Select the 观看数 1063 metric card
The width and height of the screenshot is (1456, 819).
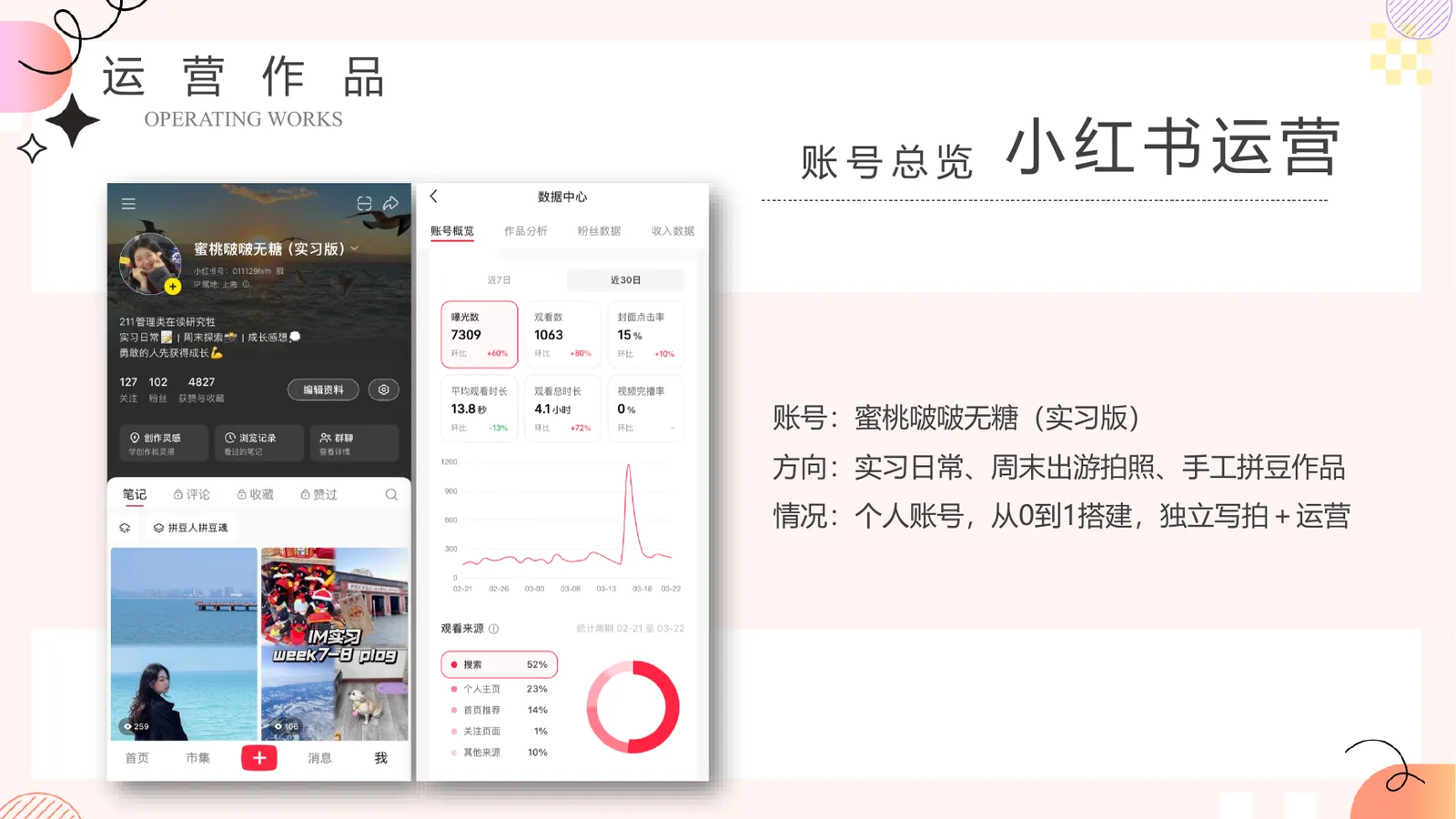[562, 335]
